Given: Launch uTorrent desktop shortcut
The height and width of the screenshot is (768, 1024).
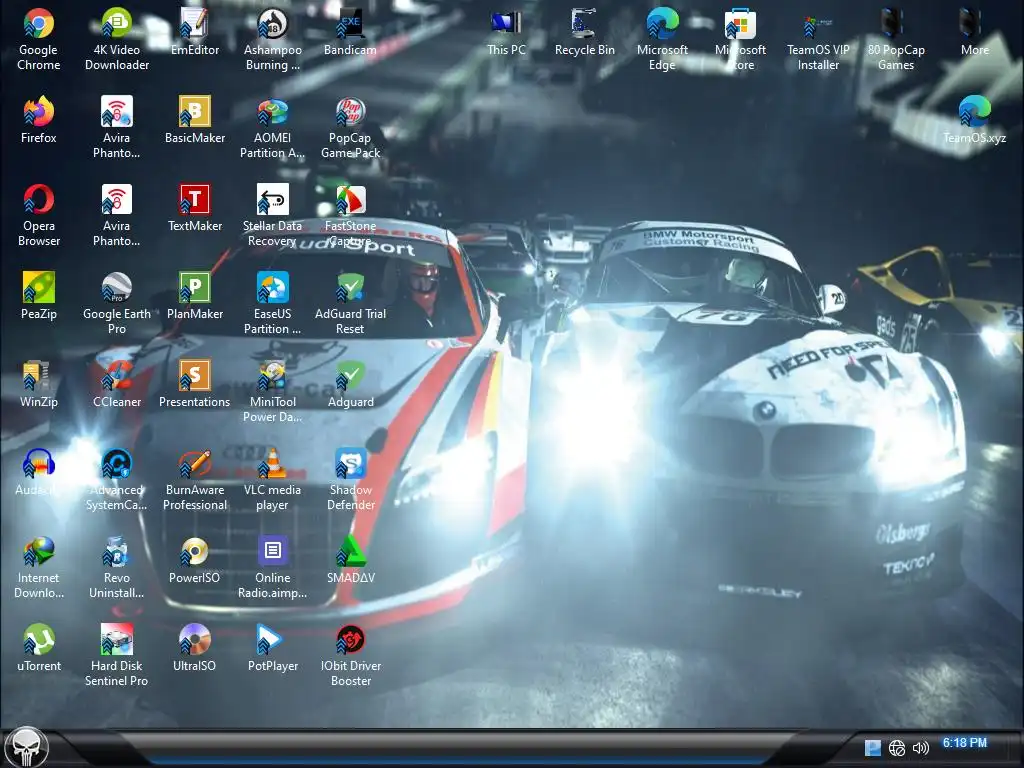Looking at the screenshot, I should tap(39, 640).
